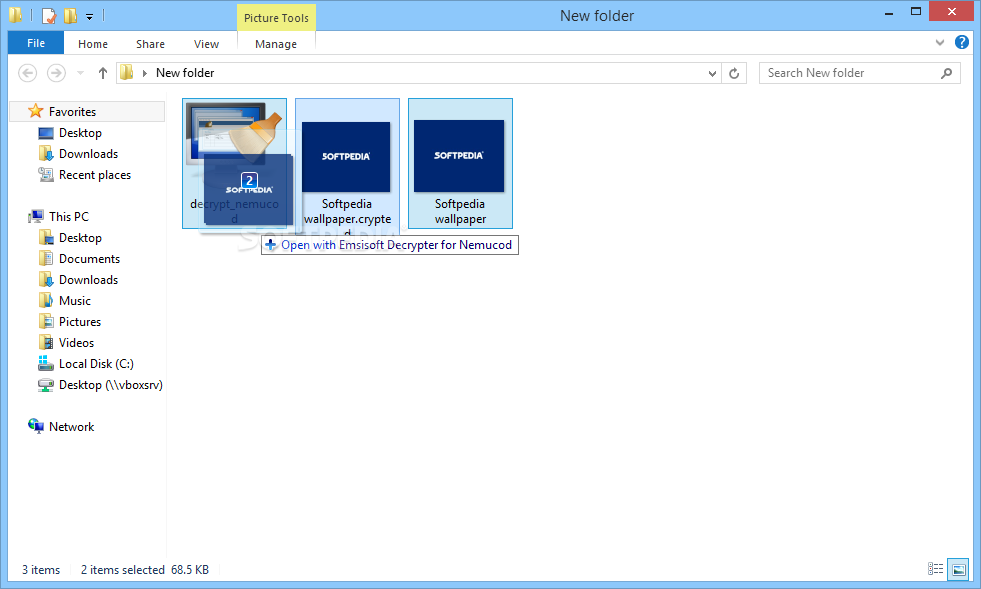Click the New folder window title bar folder icon
Screen dimensions: 981x589
point(16,15)
